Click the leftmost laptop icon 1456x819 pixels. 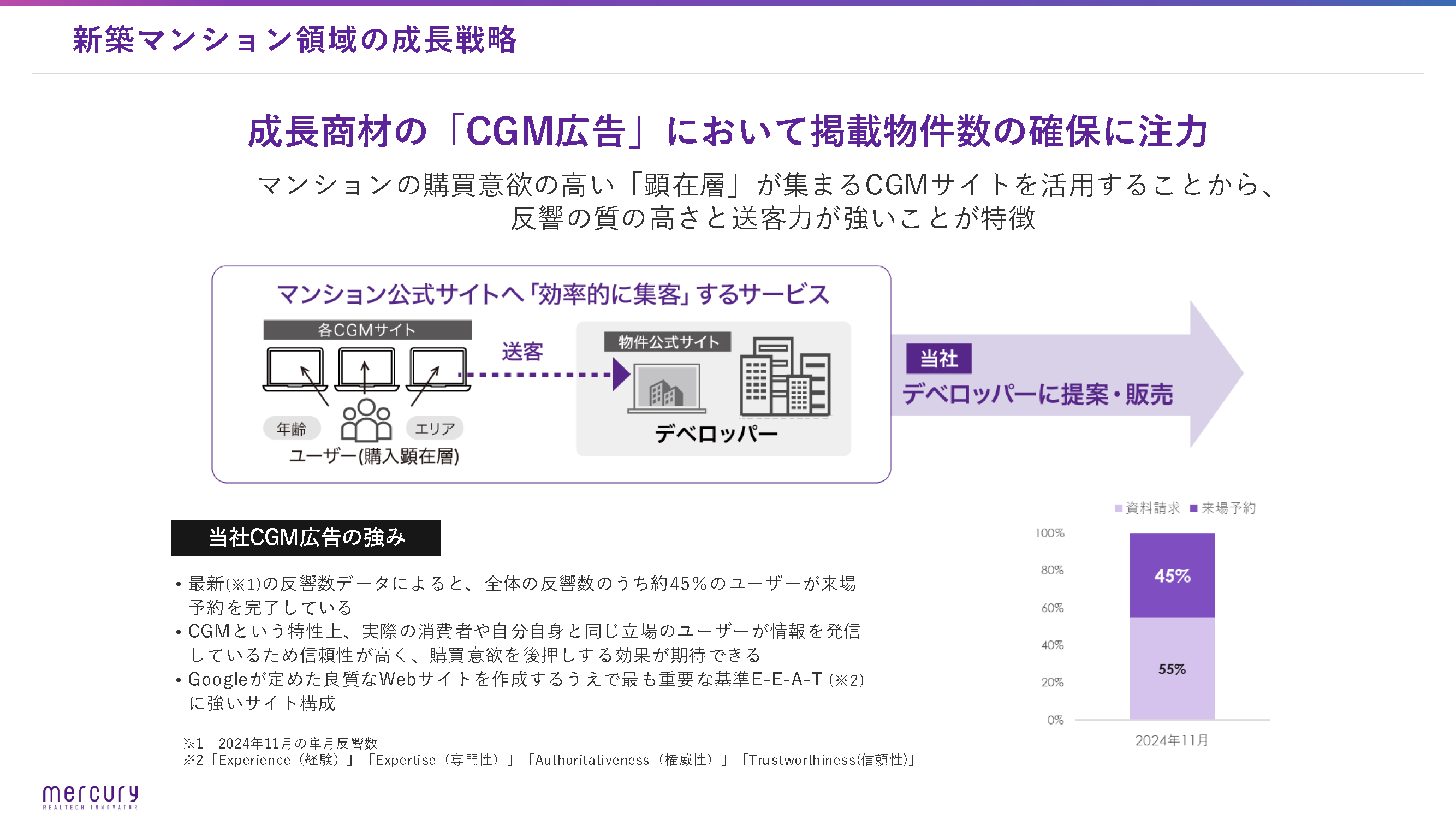pos(295,369)
